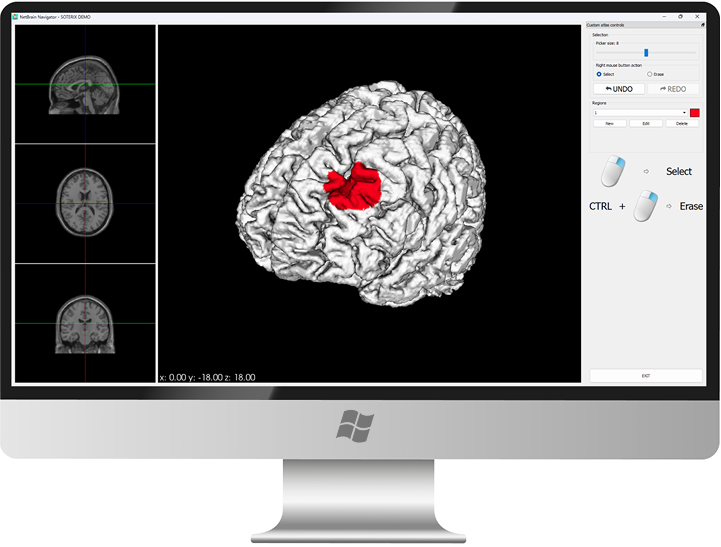Click the Edit region button
The height and width of the screenshot is (547, 721).
[645, 123]
